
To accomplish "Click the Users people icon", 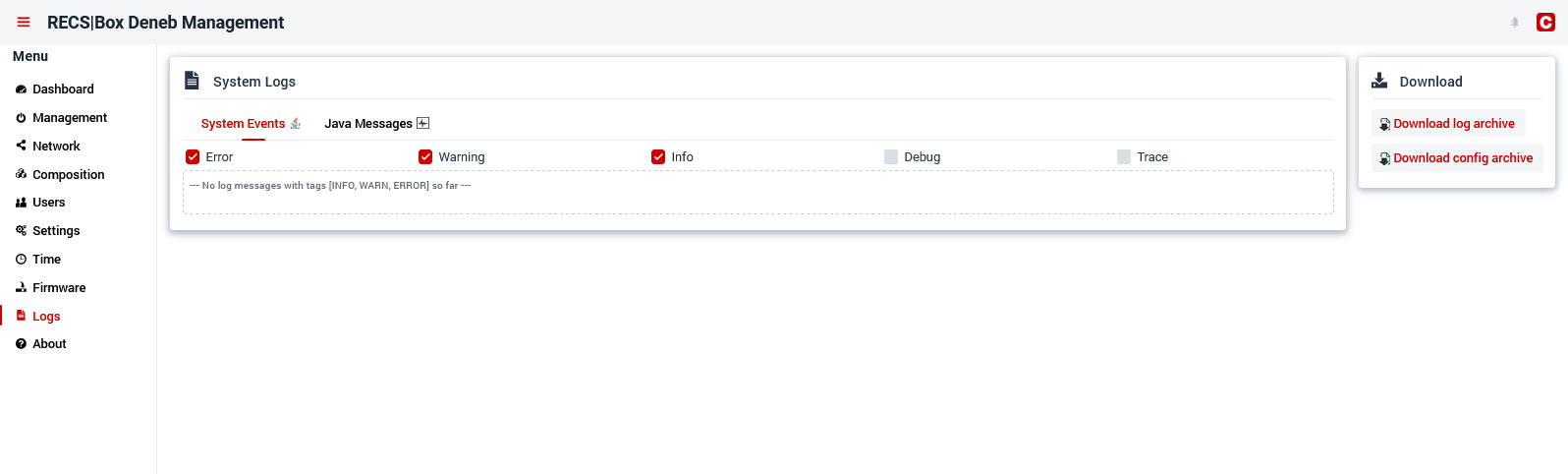I will [21, 203].
